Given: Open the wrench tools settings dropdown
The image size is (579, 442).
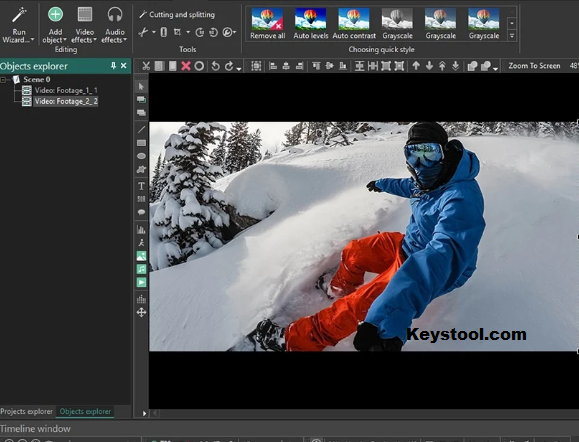Looking at the screenshot, I should 229,32.
